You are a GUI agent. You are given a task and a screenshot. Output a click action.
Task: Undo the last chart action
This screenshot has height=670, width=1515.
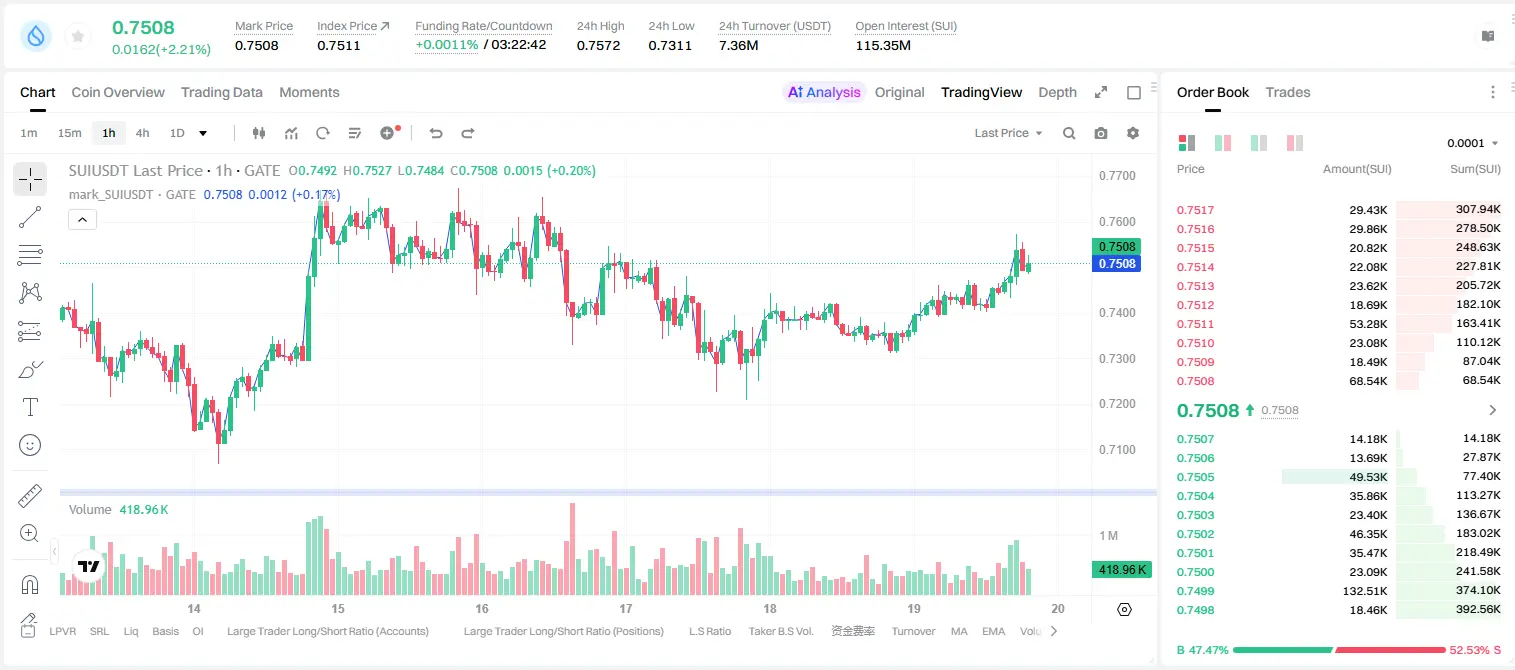tap(435, 133)
